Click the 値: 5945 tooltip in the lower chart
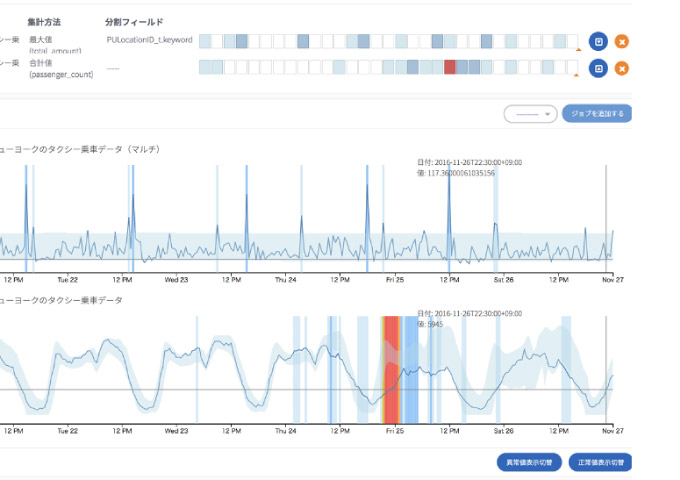 coord(430,324)
